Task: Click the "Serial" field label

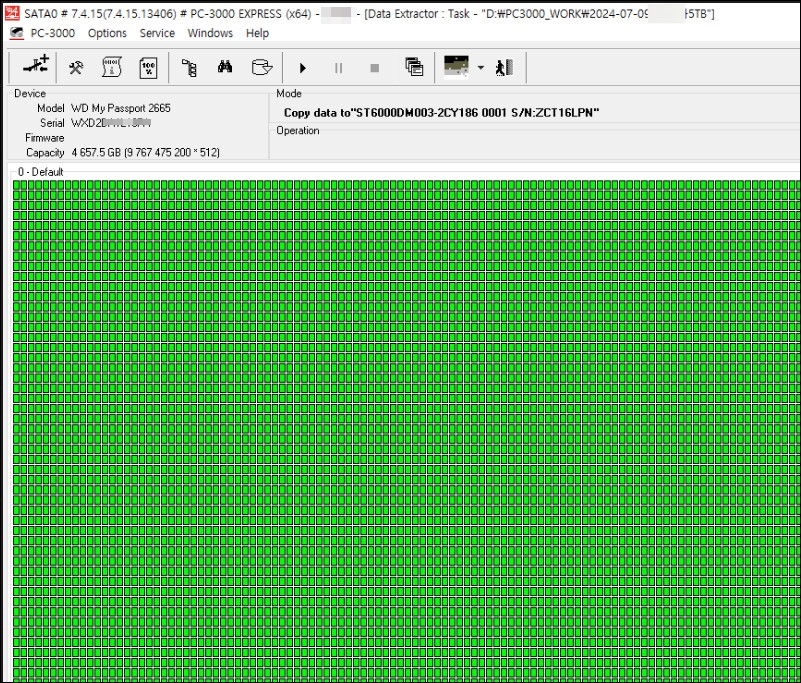Action: click(x=52, y=123)
